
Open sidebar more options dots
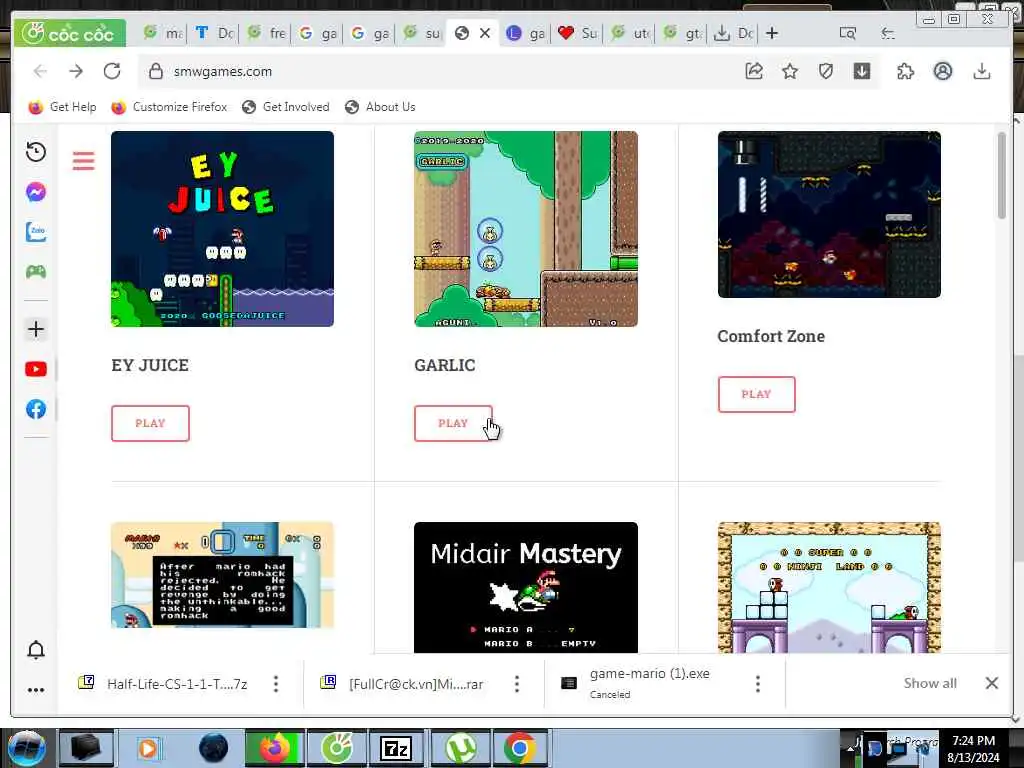point(36,690)
